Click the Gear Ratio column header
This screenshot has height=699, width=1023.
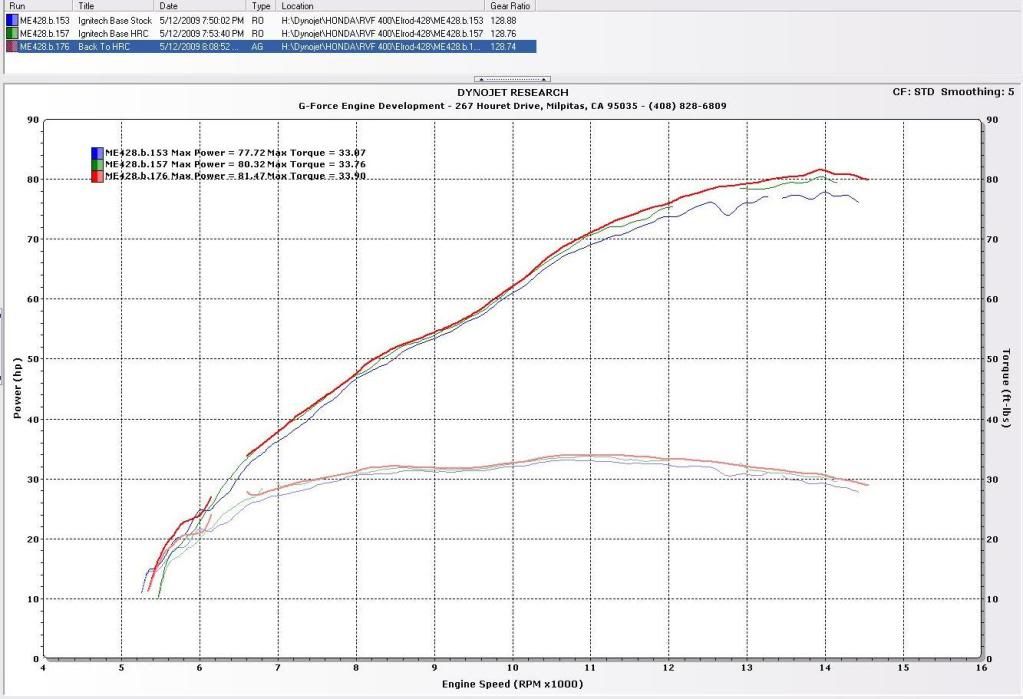click(x=511, y=6)
